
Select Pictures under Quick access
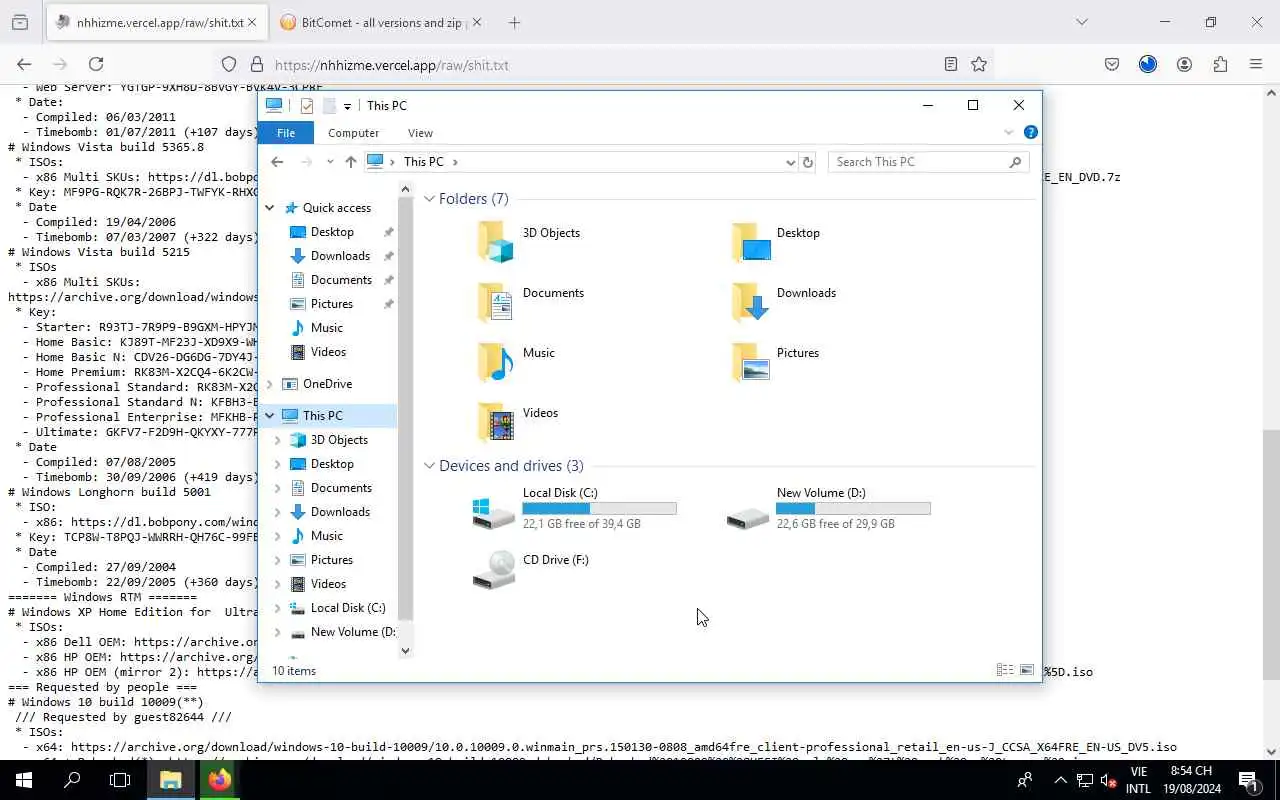pyautogui.click(x=331, y=304)
